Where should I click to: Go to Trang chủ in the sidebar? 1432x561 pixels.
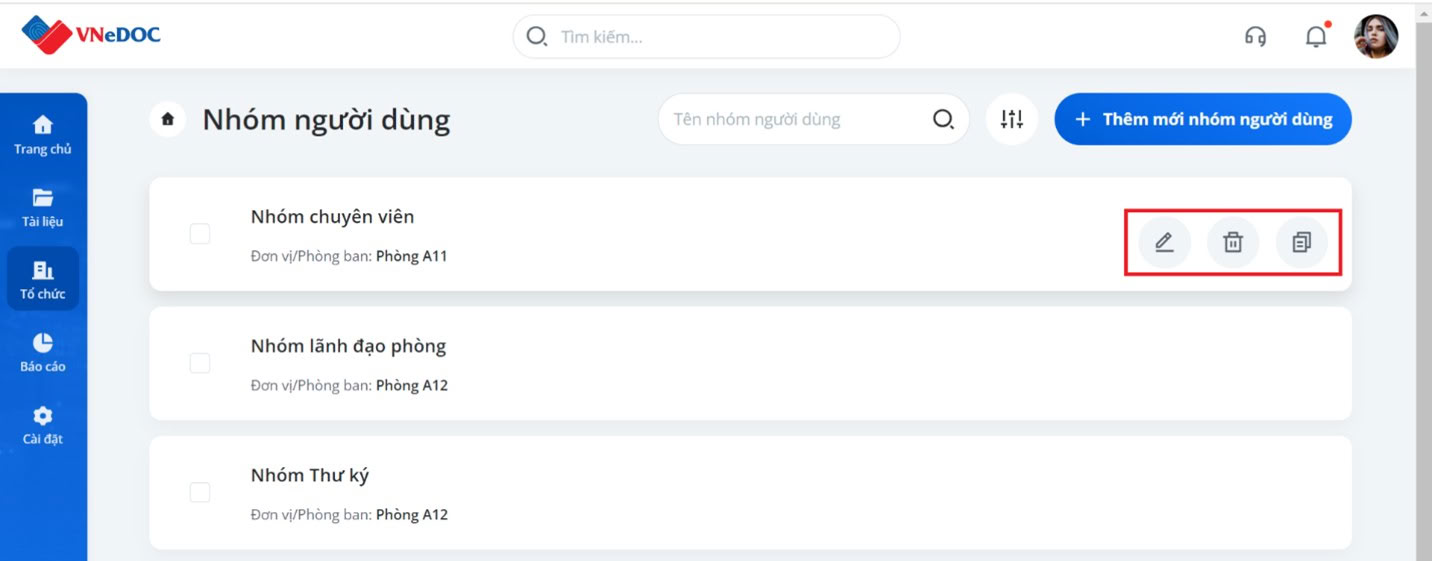pyautogui.click(x=43, y=135)
